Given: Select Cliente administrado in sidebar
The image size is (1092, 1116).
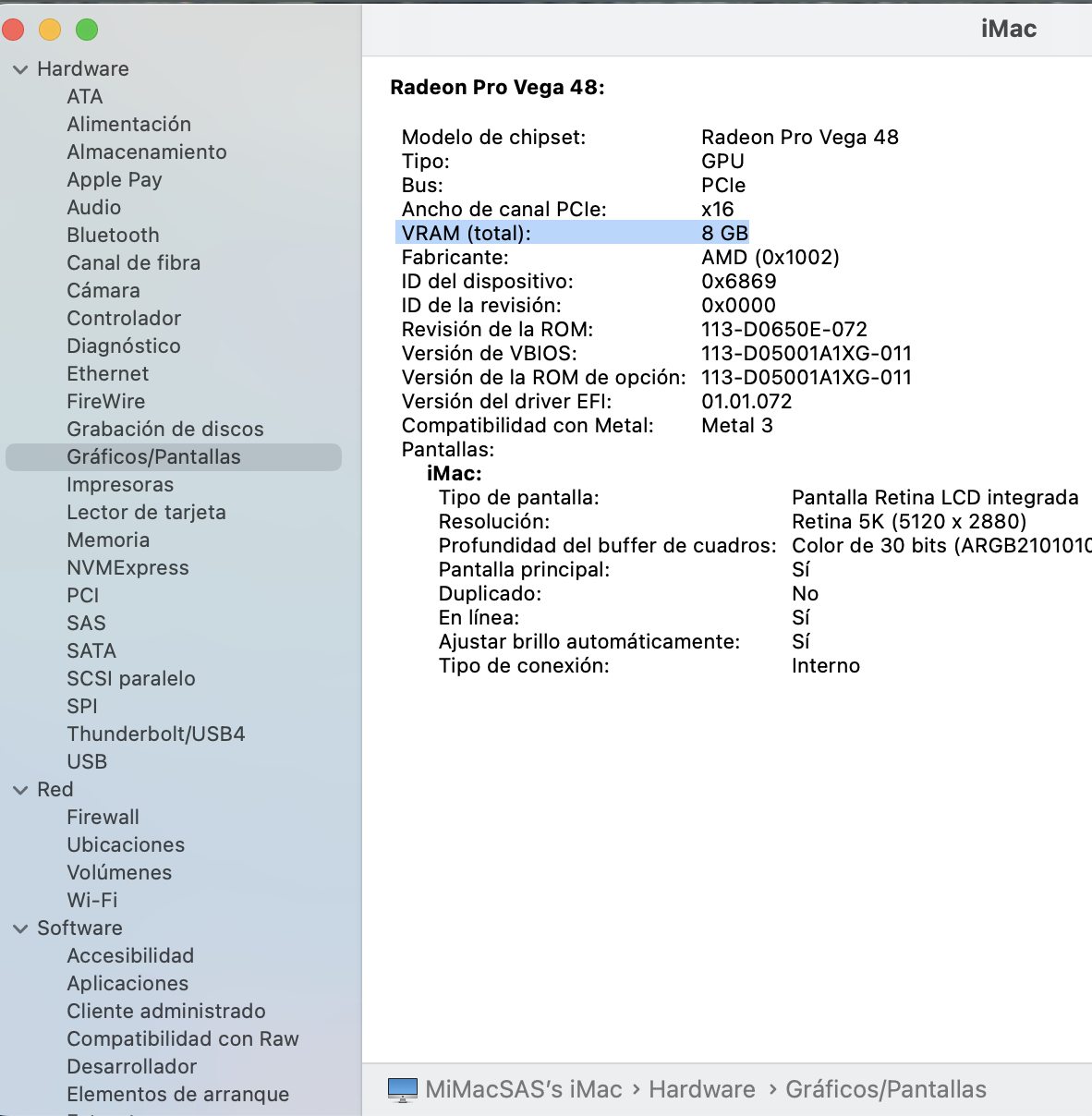Looking at the screenshot, I should click(x=166, y=1011).
